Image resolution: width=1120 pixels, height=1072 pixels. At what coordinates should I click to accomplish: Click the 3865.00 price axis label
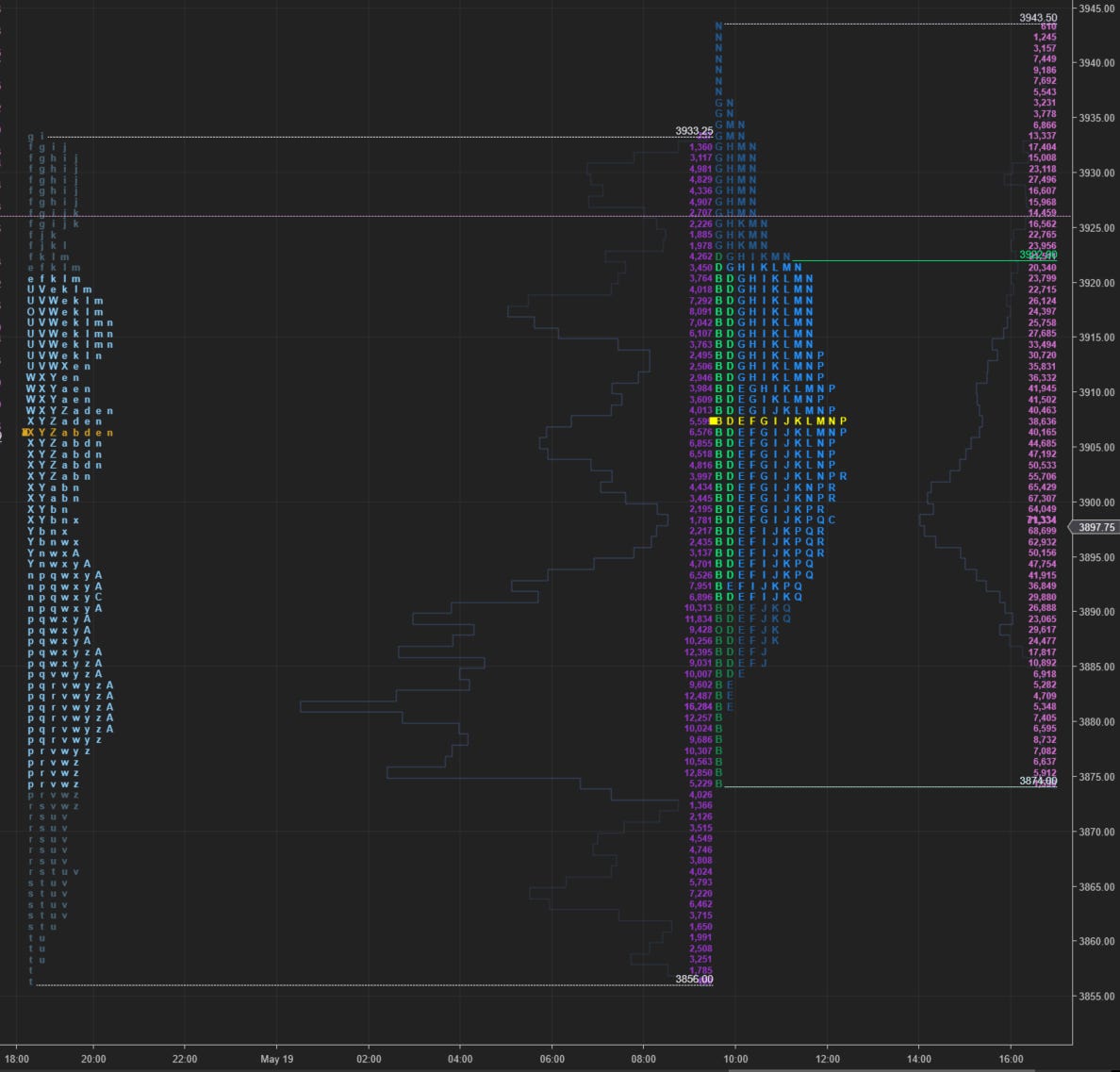[1096, 886]
